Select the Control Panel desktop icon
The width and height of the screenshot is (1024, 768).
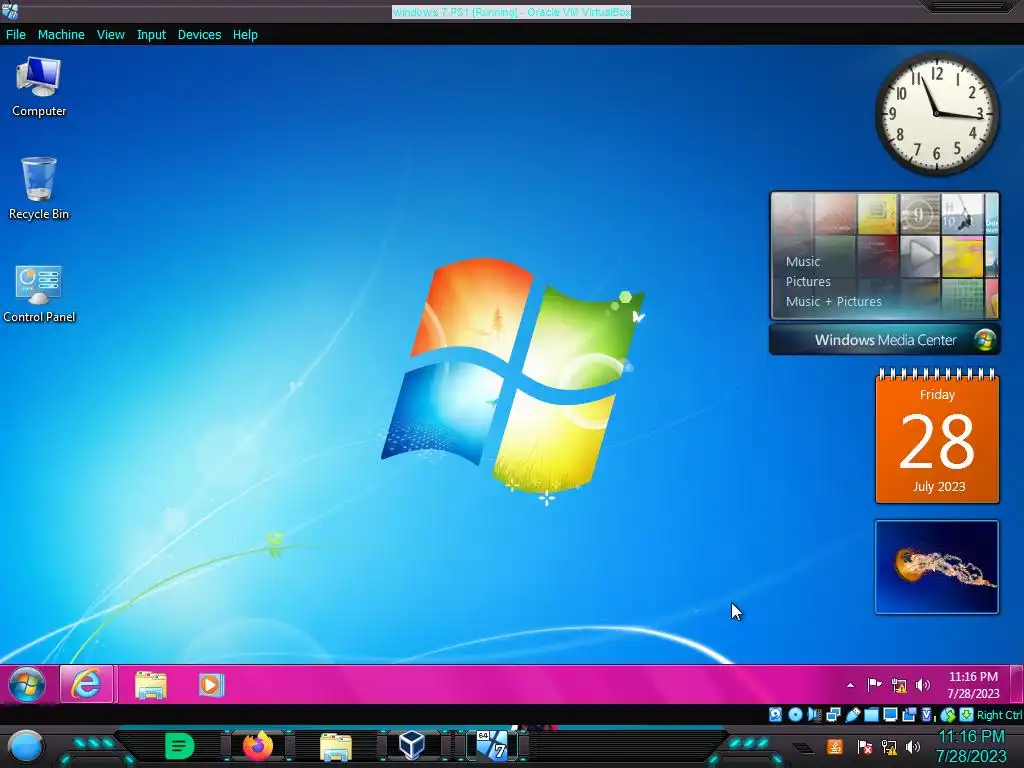coord(39,293)
